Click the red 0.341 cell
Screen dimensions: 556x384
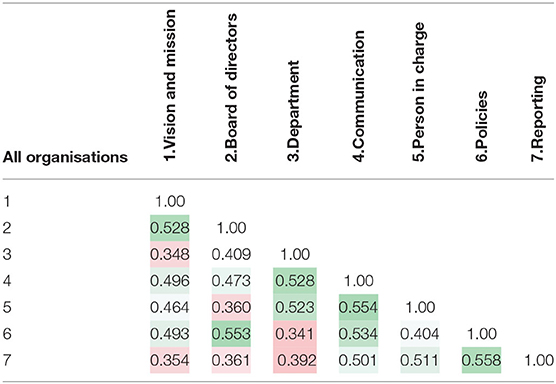(295, 334)
